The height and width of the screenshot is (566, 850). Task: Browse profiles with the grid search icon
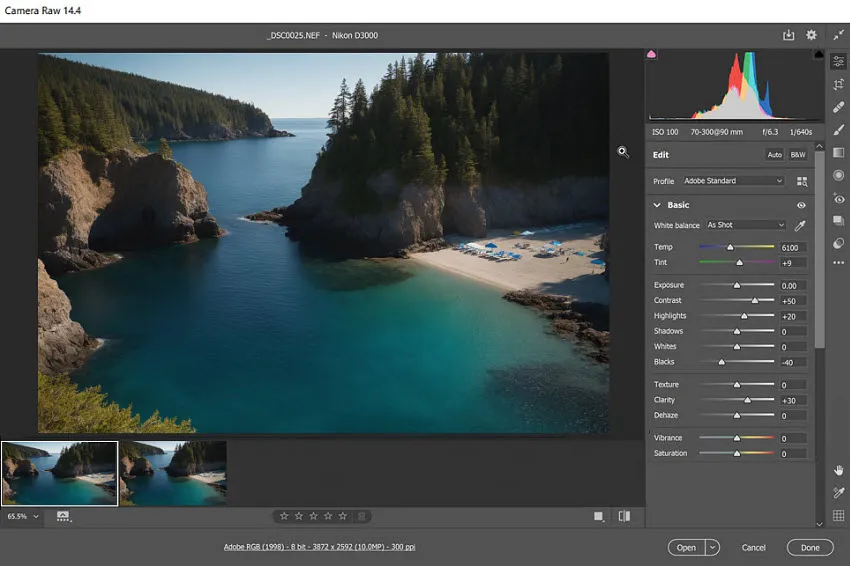(802, 182)
